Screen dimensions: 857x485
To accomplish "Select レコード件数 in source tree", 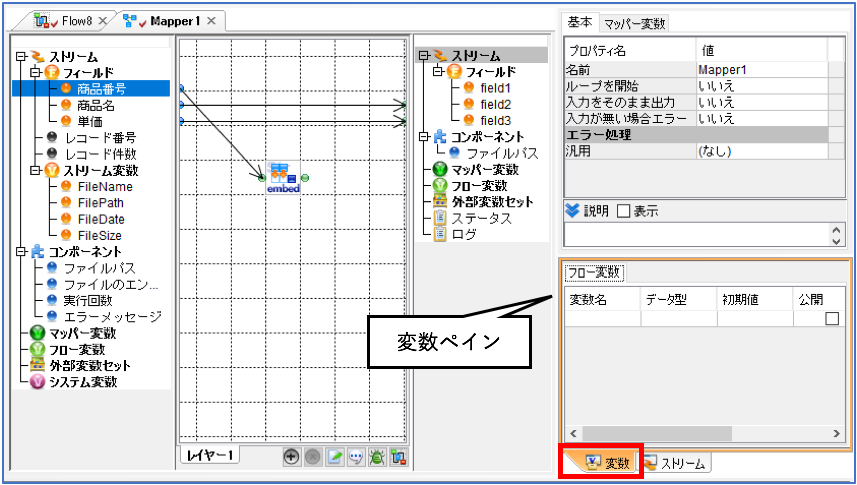I will coord(100,154).
